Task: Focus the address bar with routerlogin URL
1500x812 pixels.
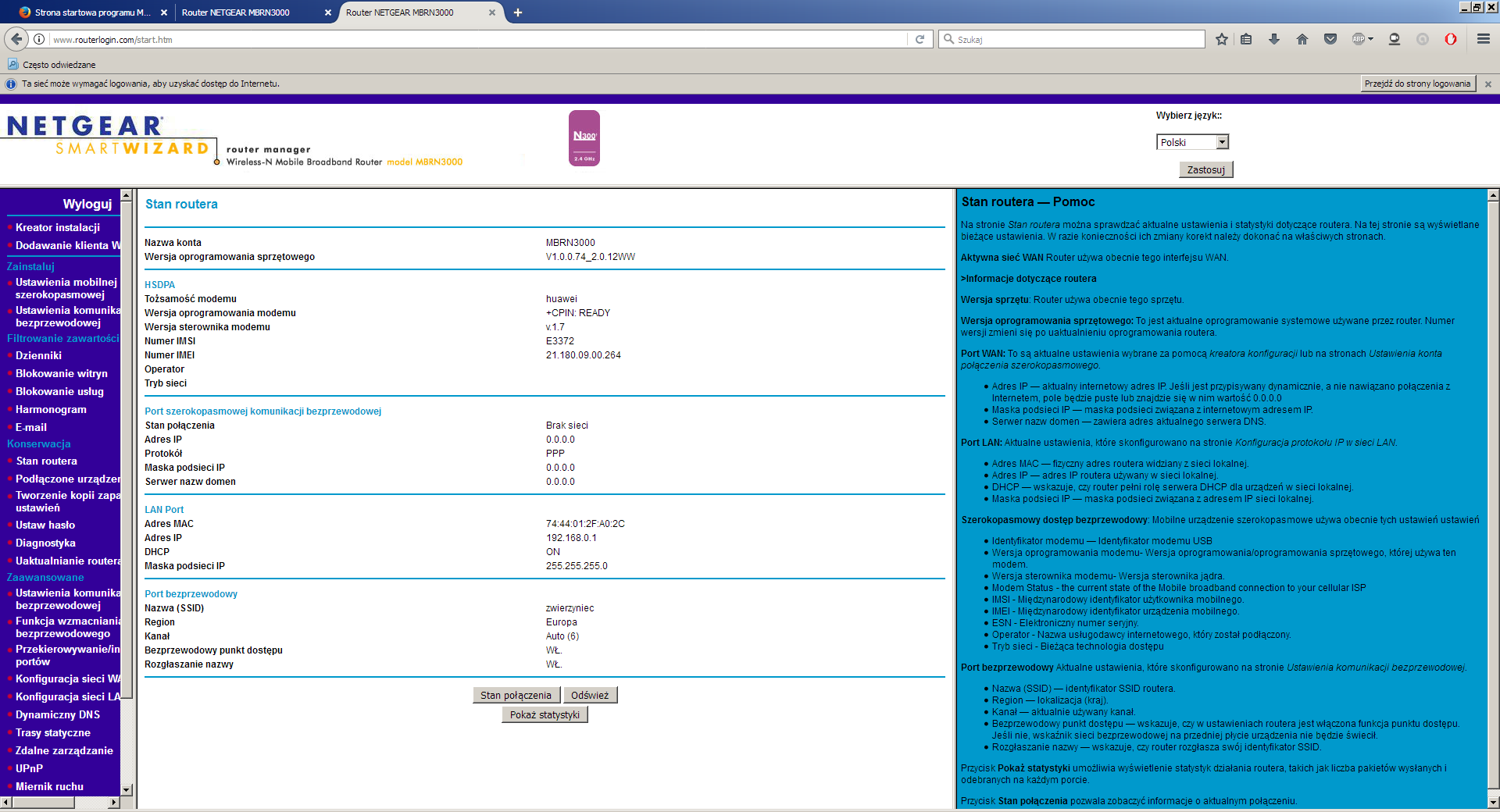Action: coord(477,39)
